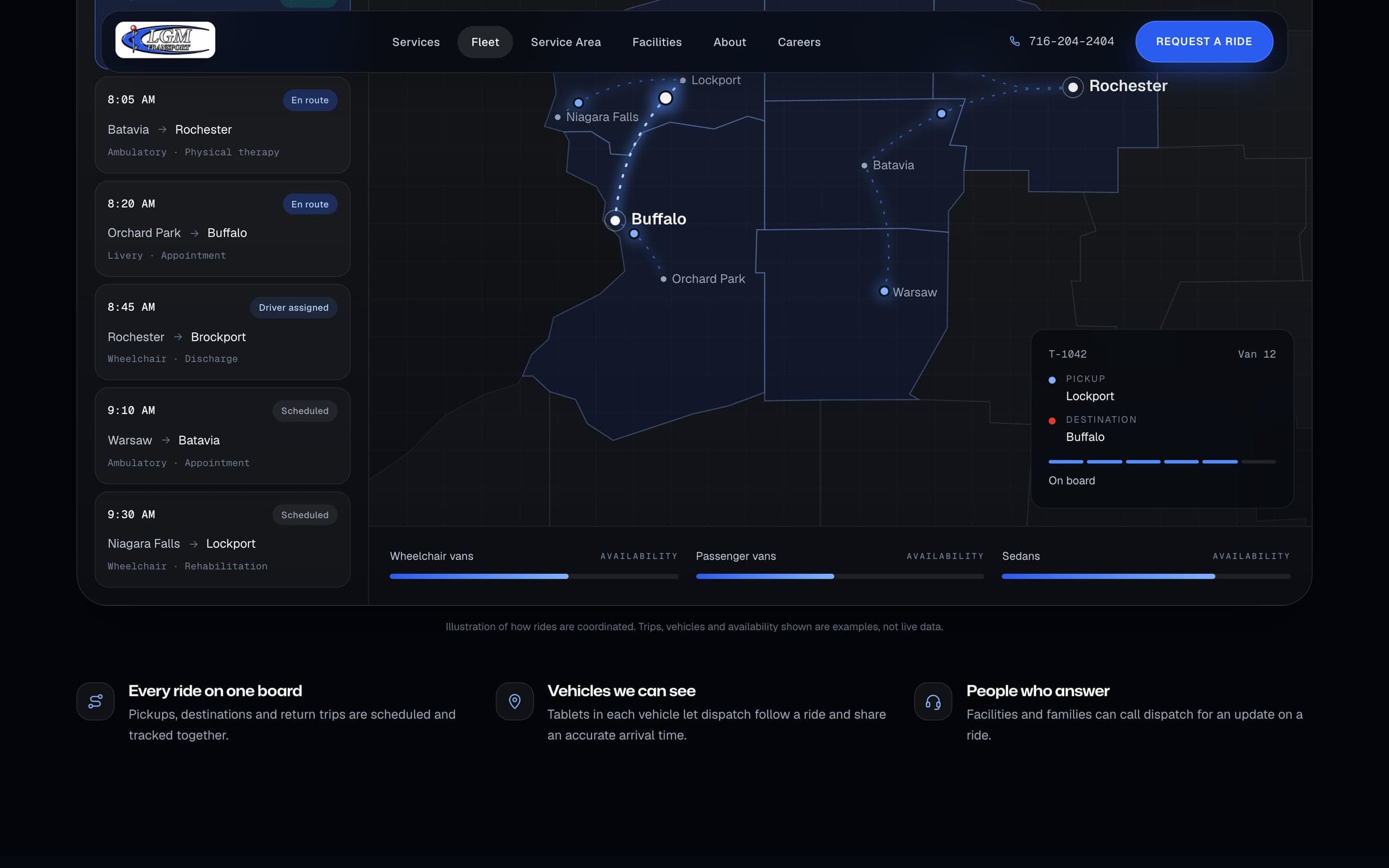Click the headset icon beside People who answer
1389x868 pixels.
[933, 701]
